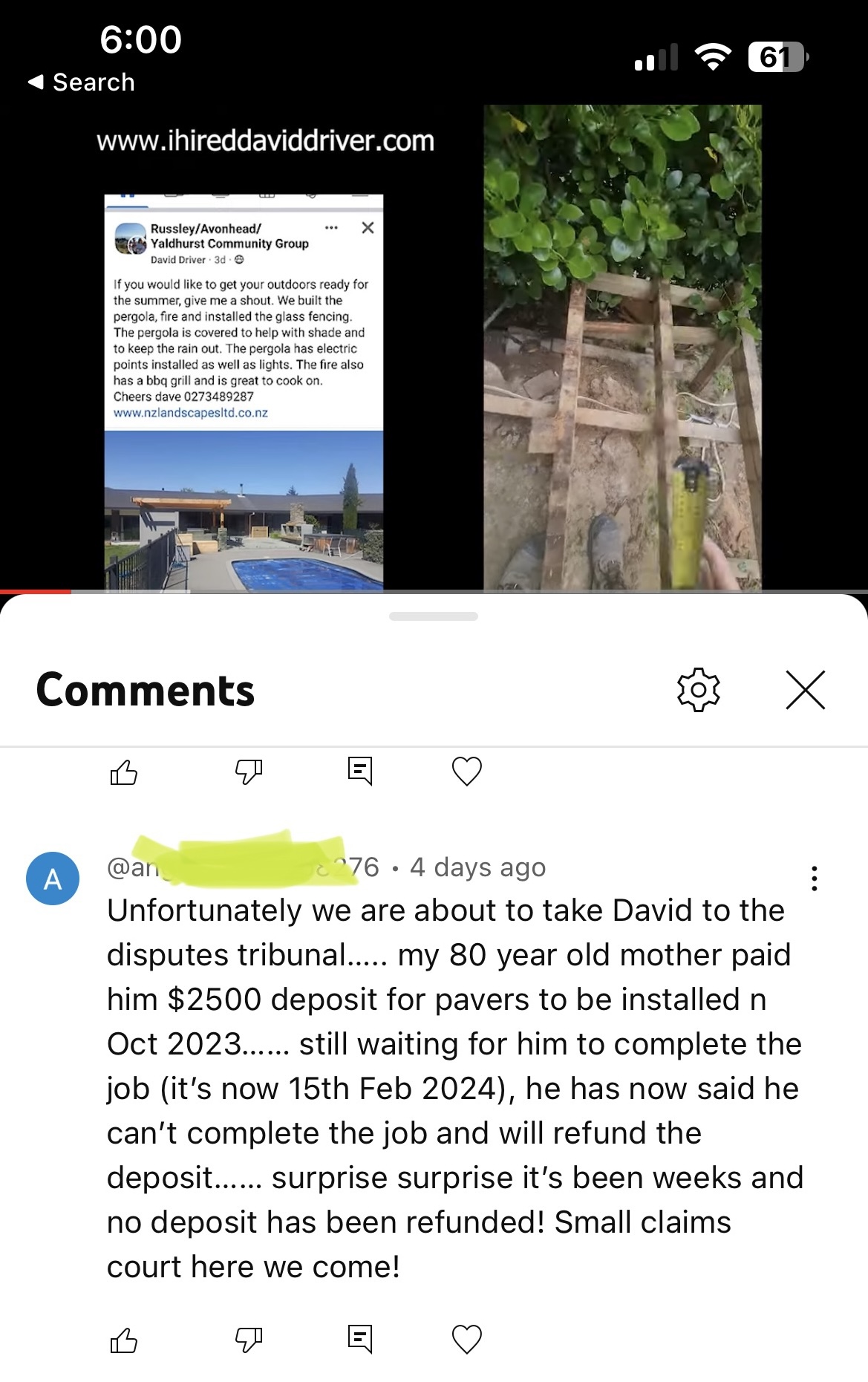This screenshot has width=868, height=1382.
Task: Open the commenter's username handle
Action: (x=244, y=867)
